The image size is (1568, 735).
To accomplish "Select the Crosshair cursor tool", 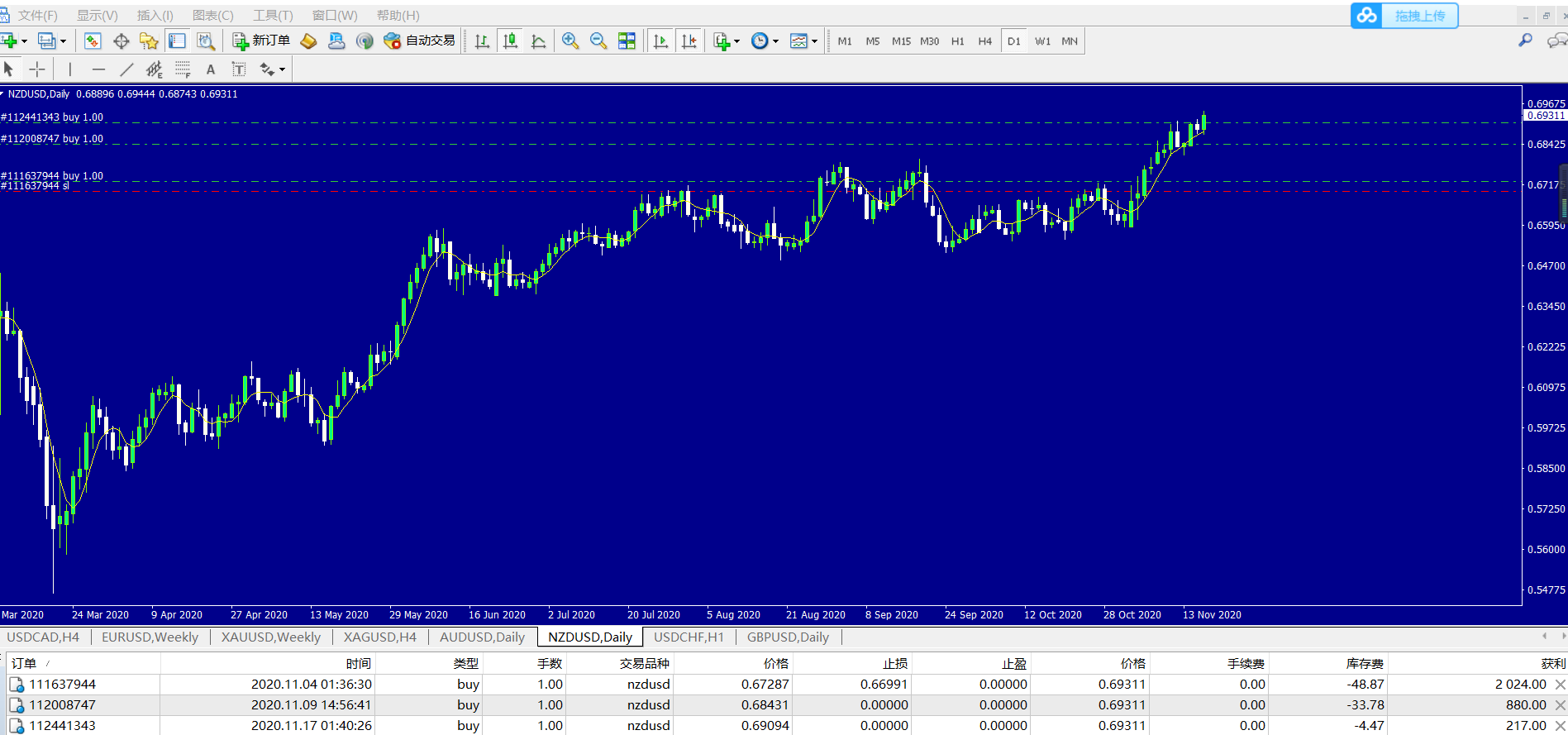I will (x=37, y=69).
